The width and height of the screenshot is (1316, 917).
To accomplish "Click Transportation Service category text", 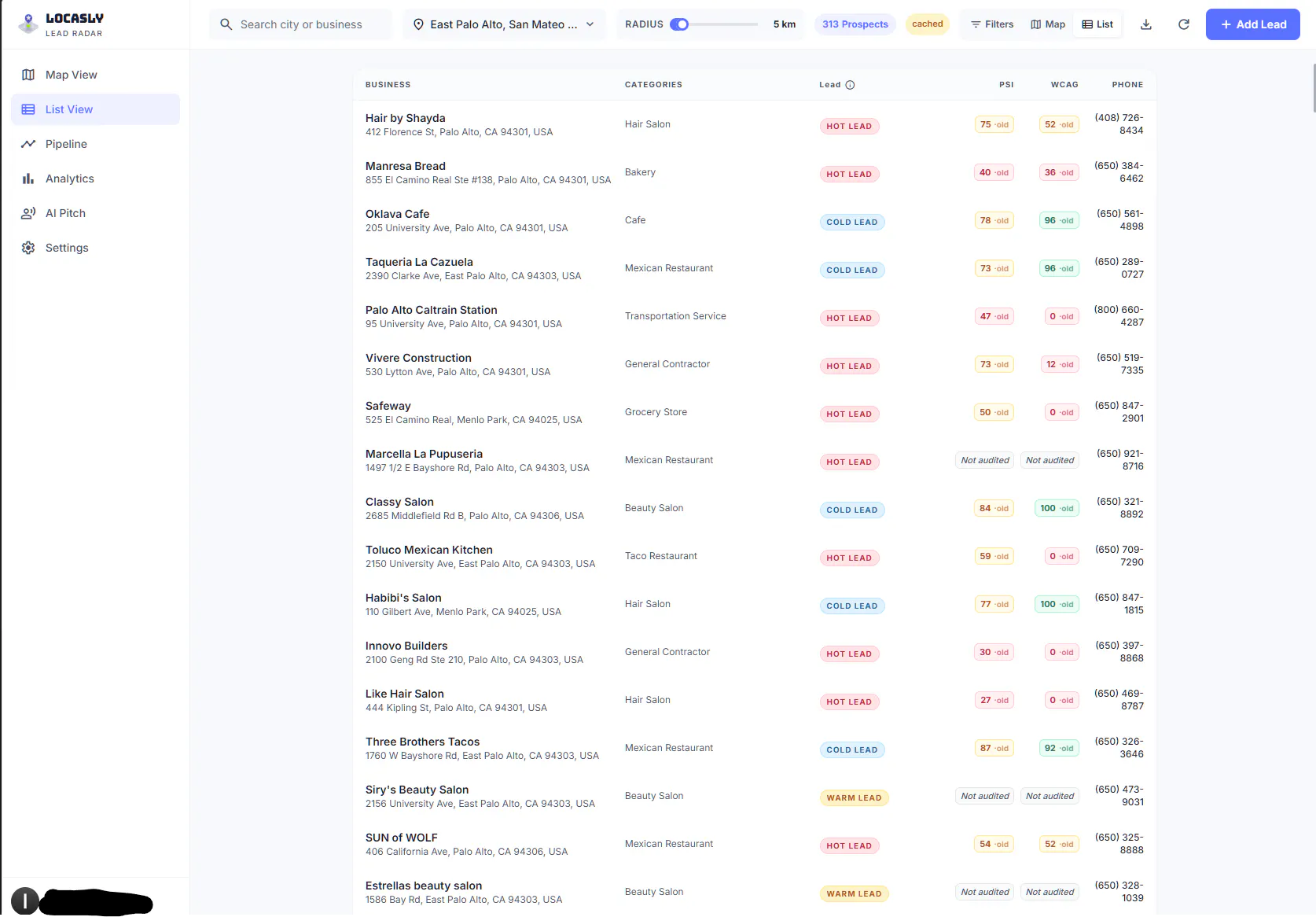I will 675,316.
